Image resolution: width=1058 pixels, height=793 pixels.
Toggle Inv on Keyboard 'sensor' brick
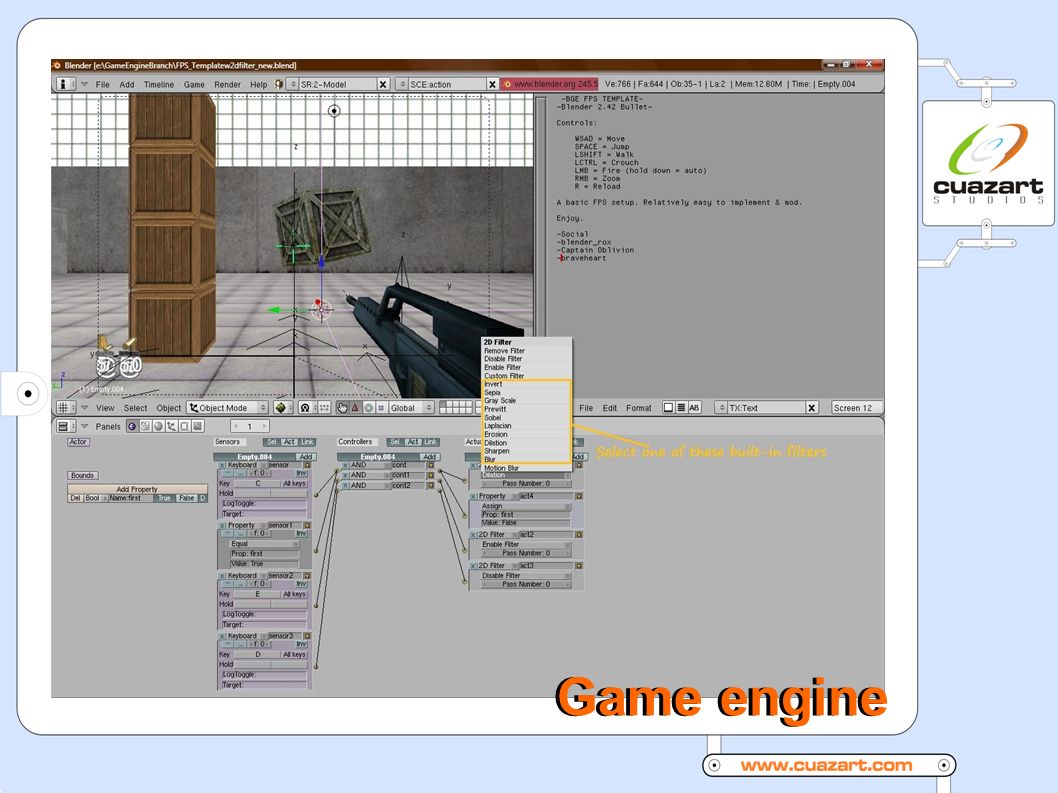click(x=301, y=473)
